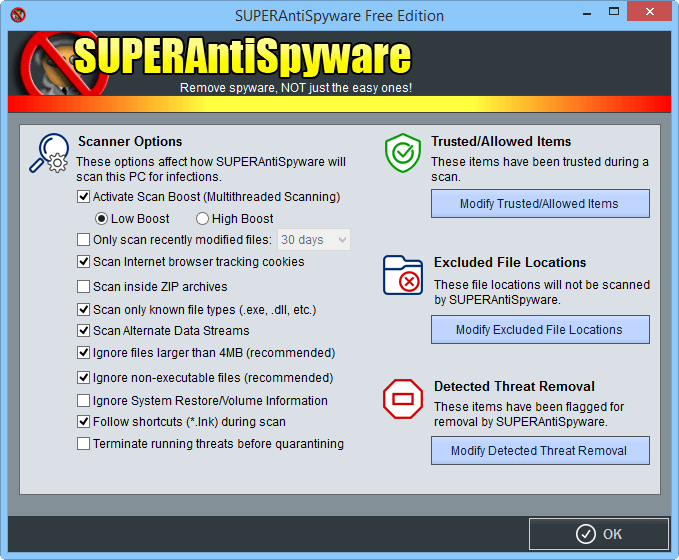
Task: Toggle Scan Alternate Data Streams checkbox
Action: (83, 330)
